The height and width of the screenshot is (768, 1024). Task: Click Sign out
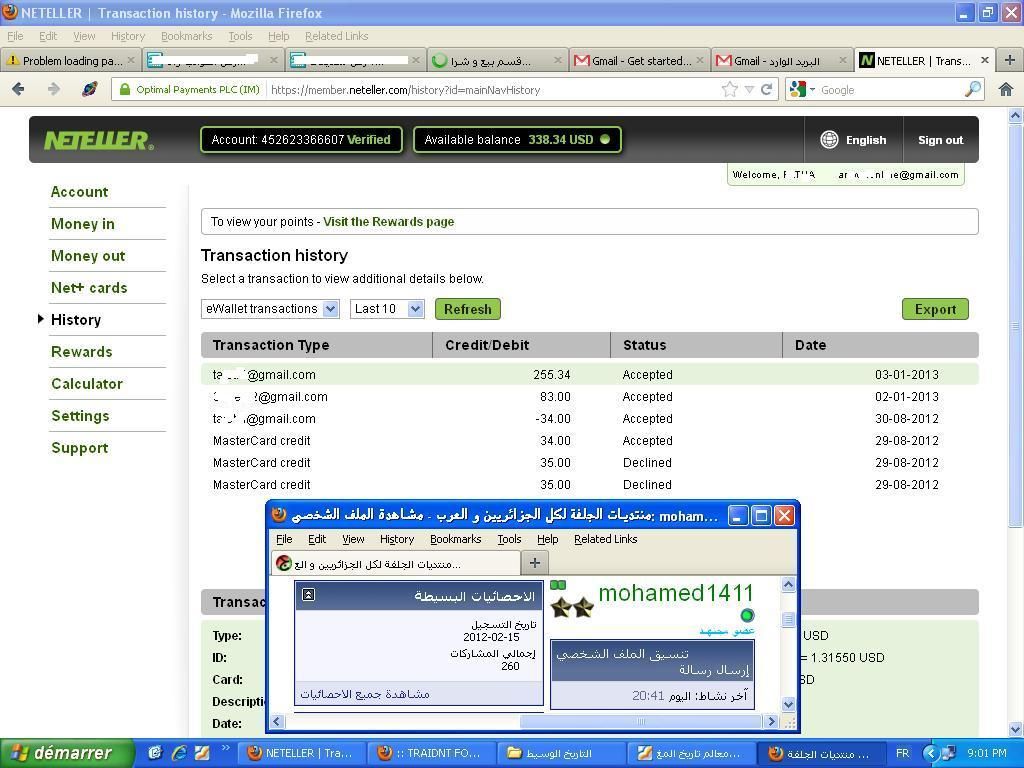click(x=940, y=140)
